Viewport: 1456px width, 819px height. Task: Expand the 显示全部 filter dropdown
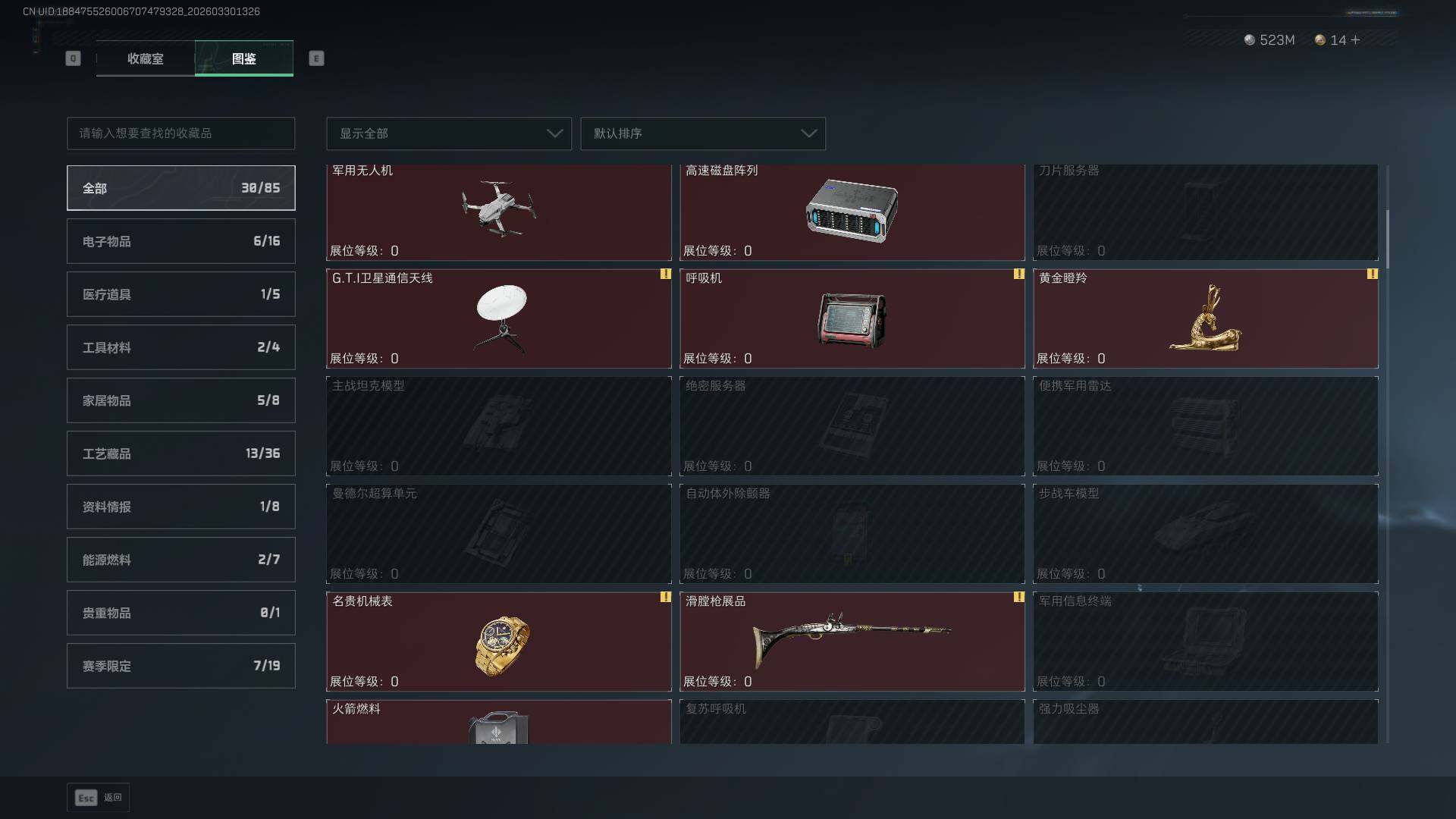click(449, 133)
